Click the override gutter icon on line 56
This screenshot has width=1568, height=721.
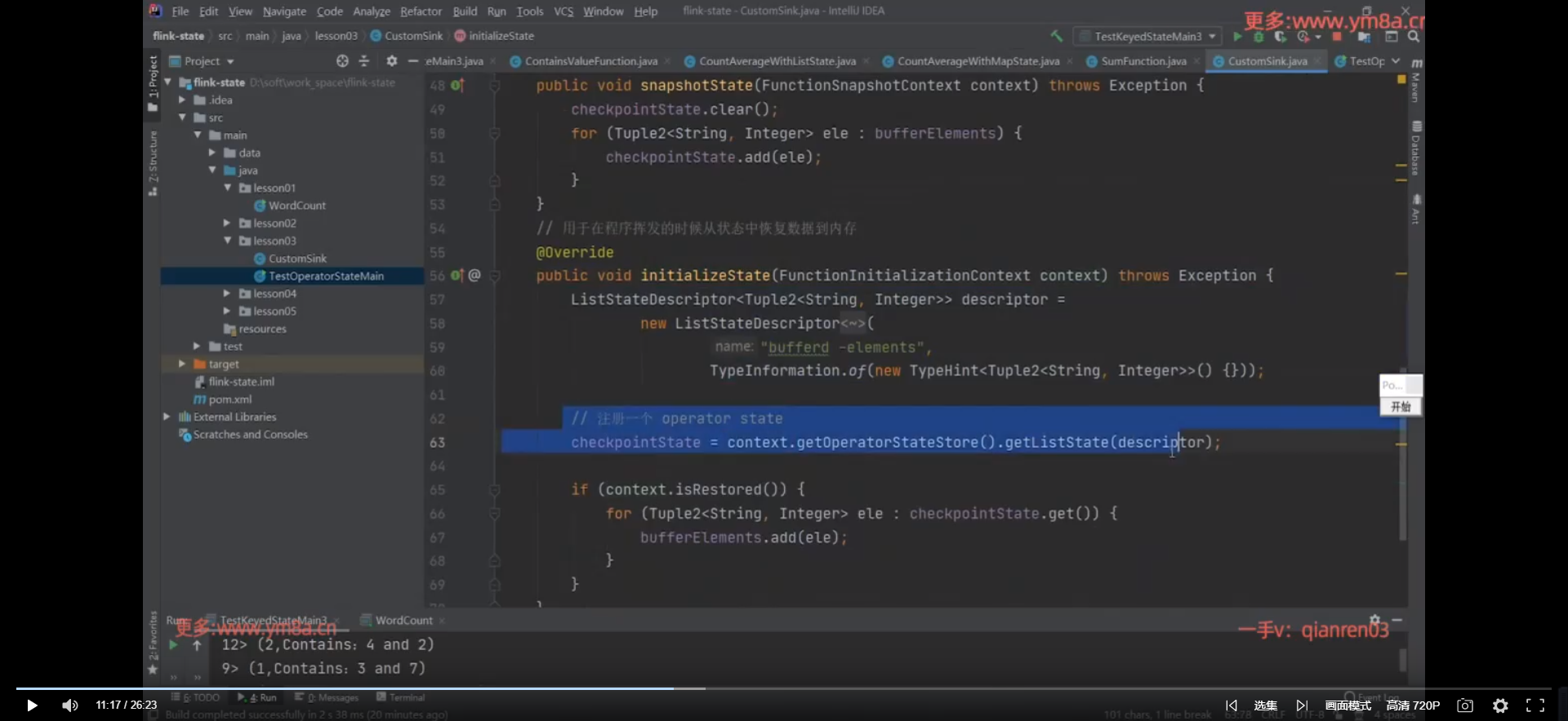coord(457,276)
